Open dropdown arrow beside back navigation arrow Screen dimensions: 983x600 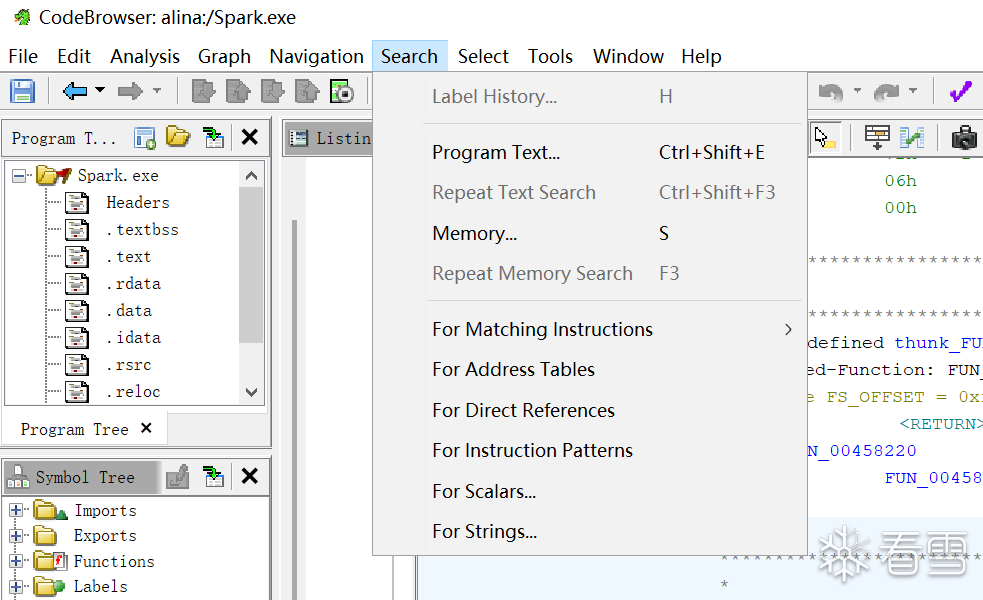coord(100,92)
